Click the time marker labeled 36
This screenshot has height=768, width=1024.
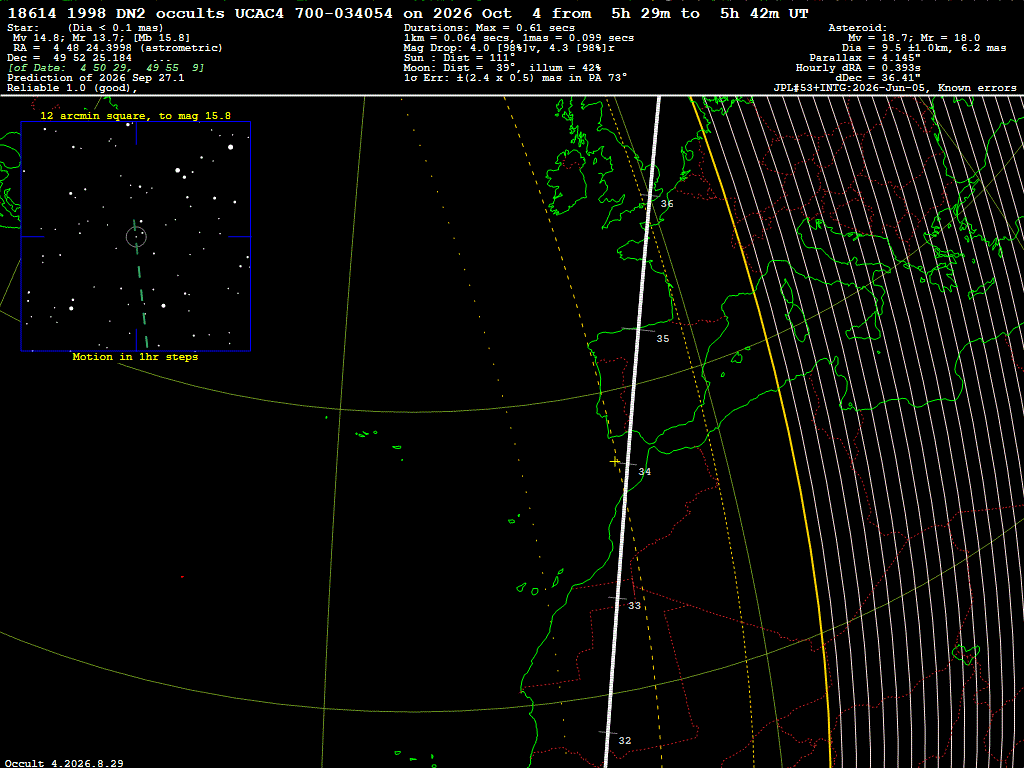pos(666,204)
